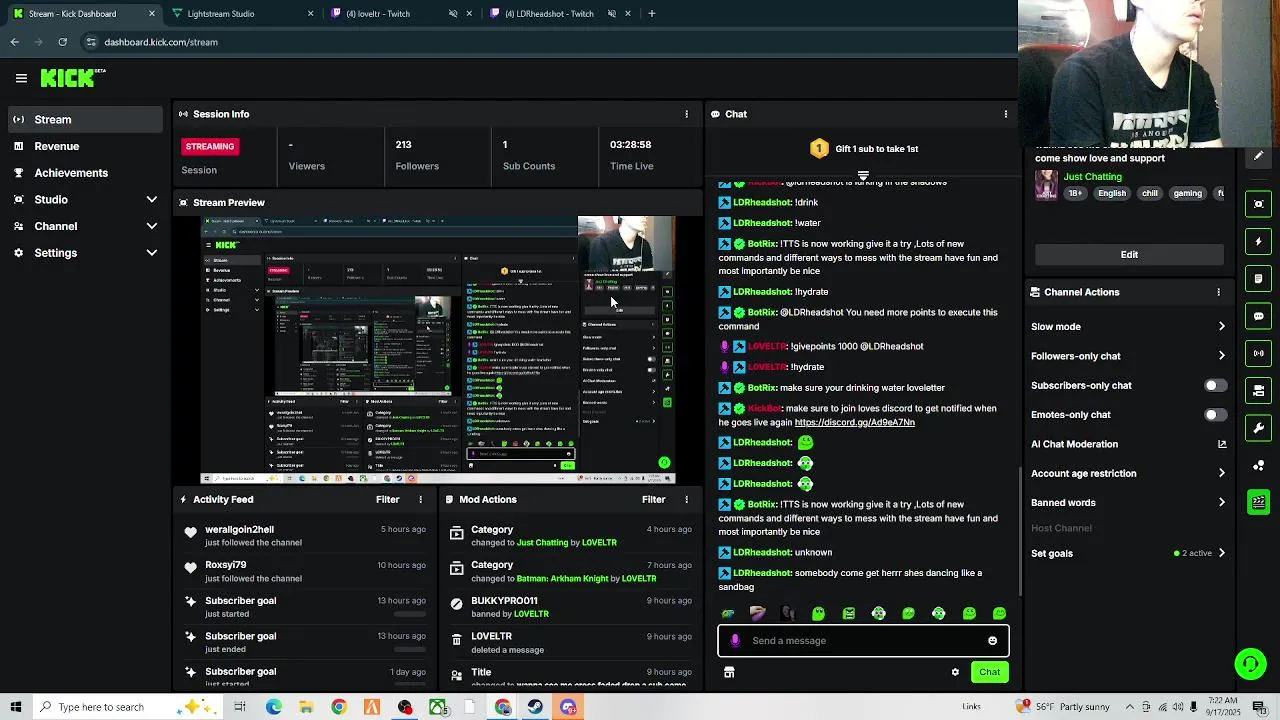Click the purple microphone icon in message box
The height and width of the screenshot is (720, 1280).
[736, 641]
